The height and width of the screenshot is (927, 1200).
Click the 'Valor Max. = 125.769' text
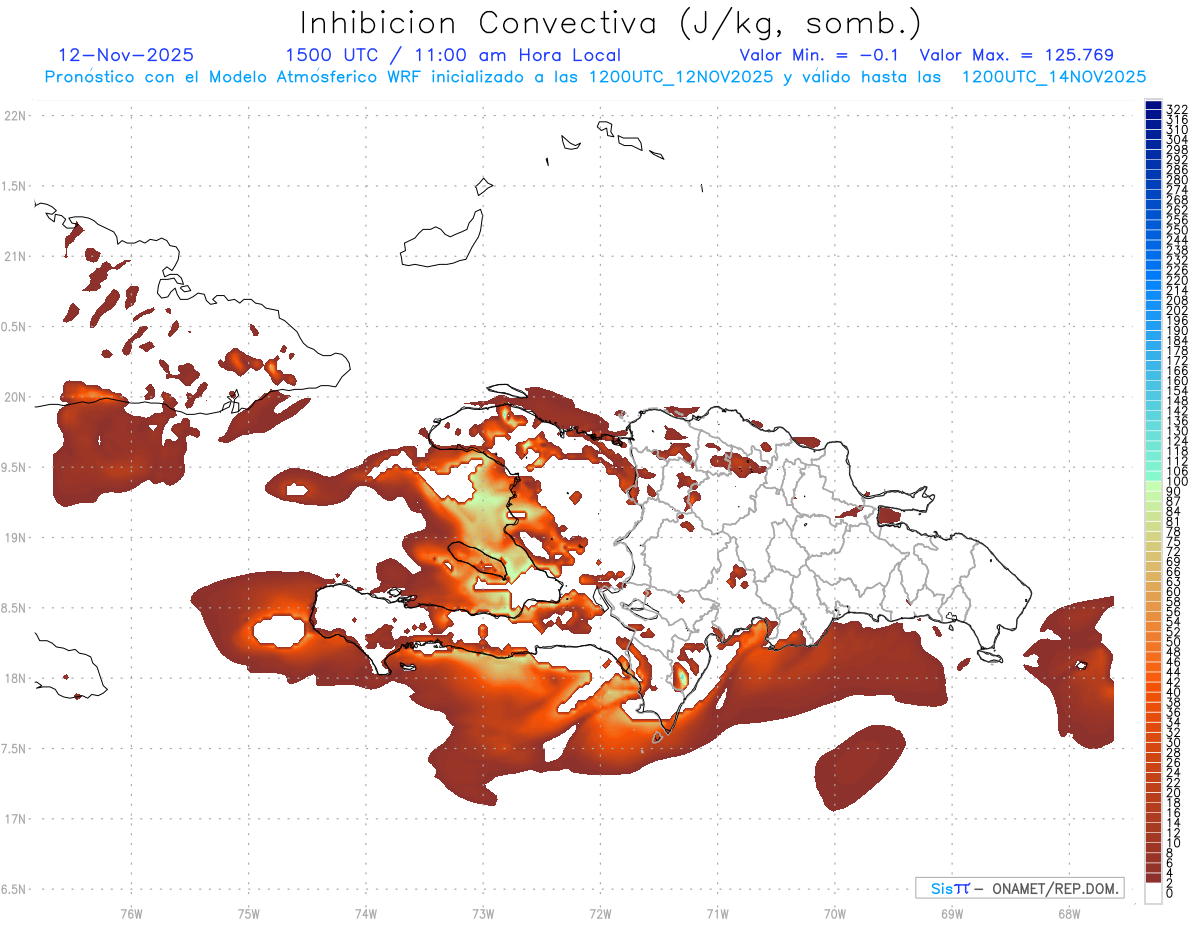pyautogui.click(x=1016, y=55)
